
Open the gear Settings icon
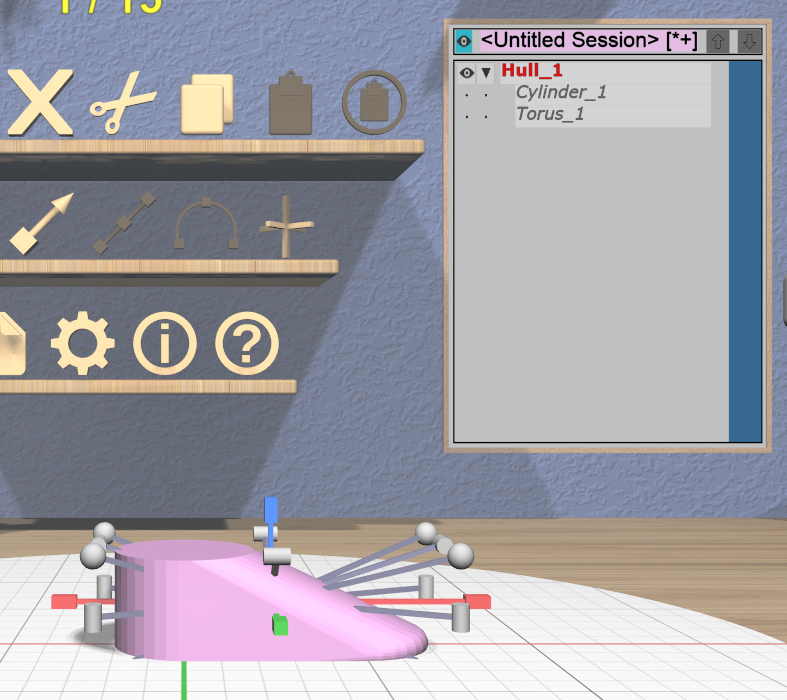pos(82,344)
